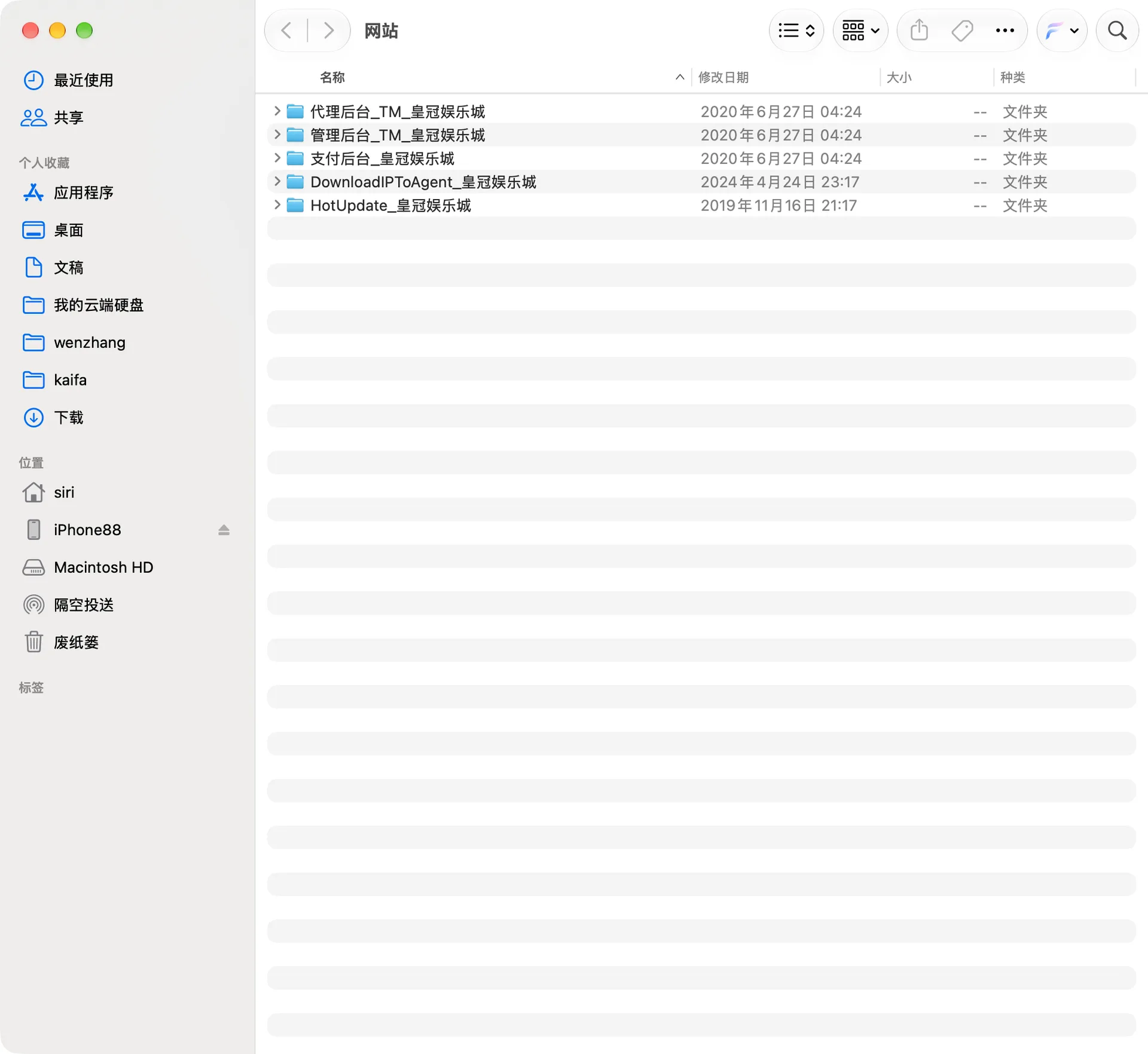The height and width of the screenshot is (1054, 1148).
Task: Open the group-by grid dropdown
Action: click(860, 30)
